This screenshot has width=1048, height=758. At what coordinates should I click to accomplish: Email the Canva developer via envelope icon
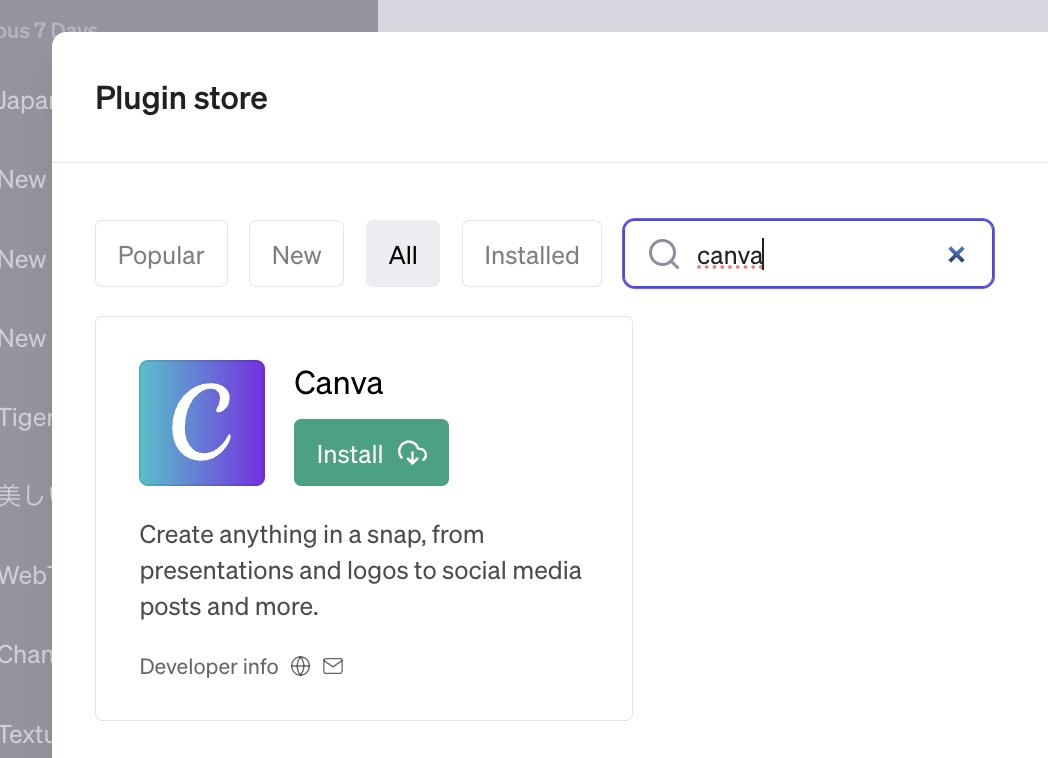(x=333, y=666)
